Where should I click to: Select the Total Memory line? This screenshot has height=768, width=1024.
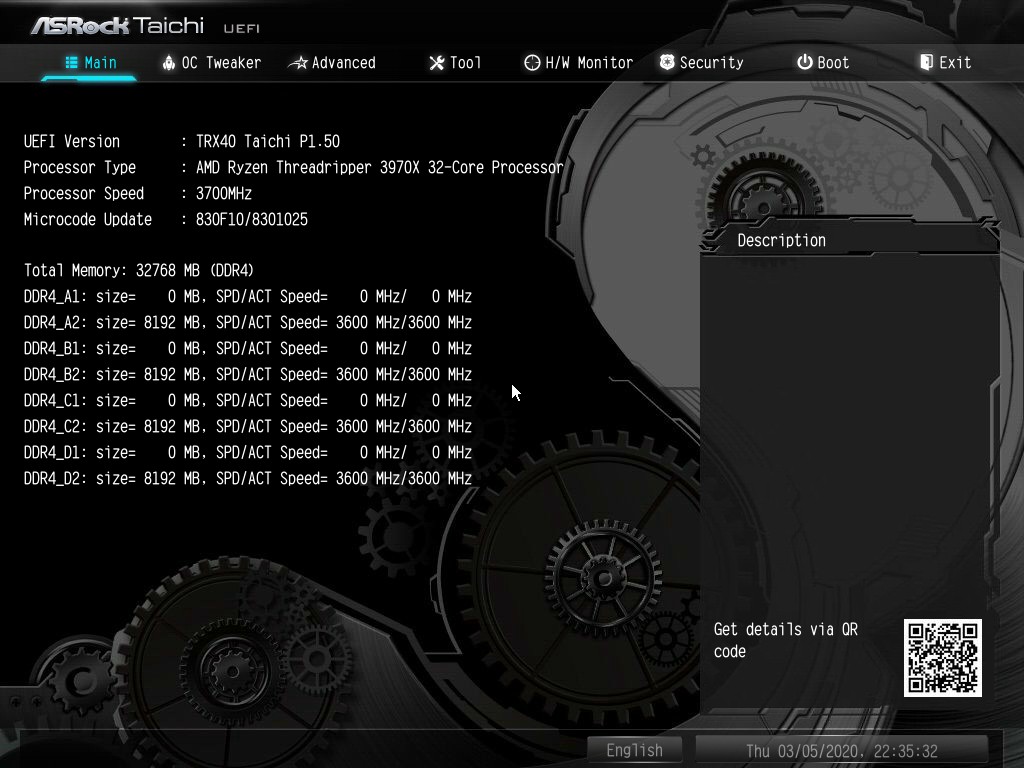point(139,270)
